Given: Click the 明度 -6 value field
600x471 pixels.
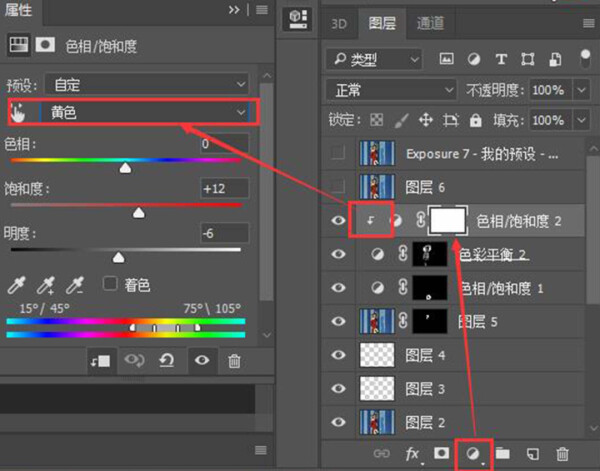Looking at the screenshot, I should point(225,233).
